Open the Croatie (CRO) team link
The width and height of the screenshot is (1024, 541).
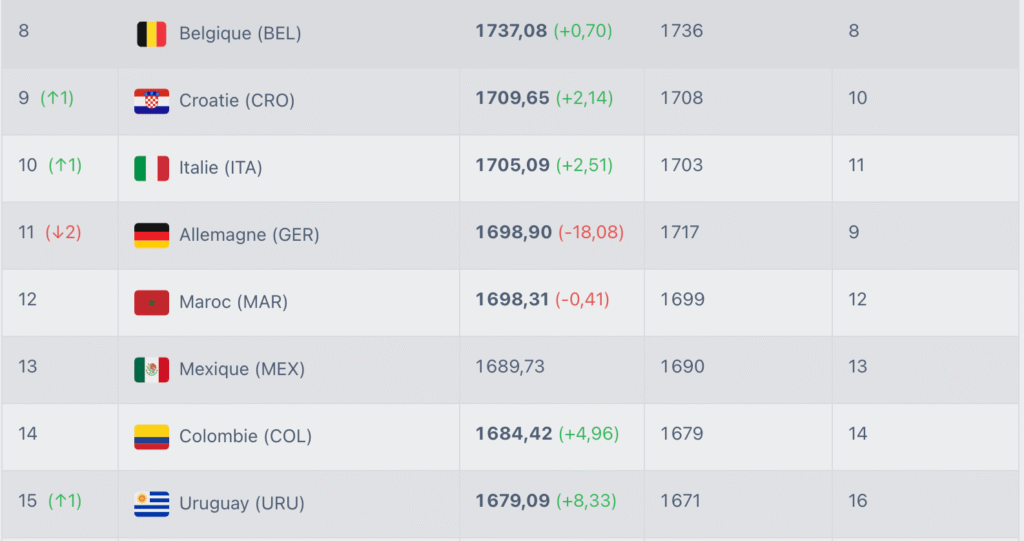(237, 101)
